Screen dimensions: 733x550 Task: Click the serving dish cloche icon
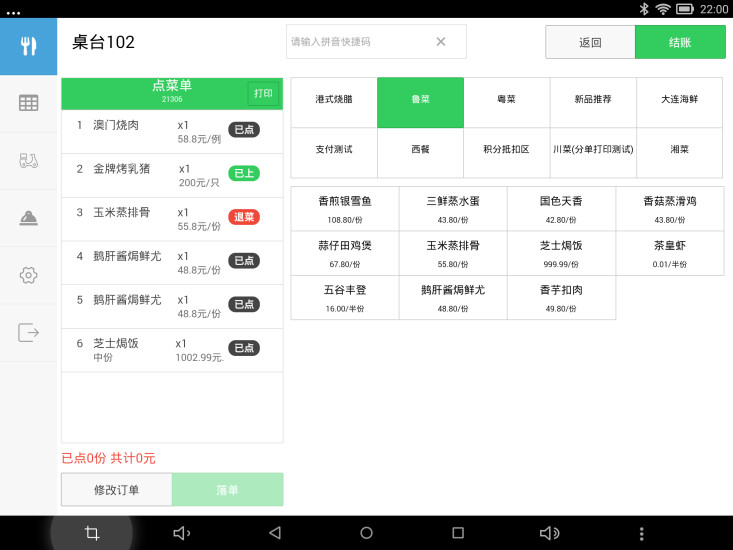(x=28, y=217)
